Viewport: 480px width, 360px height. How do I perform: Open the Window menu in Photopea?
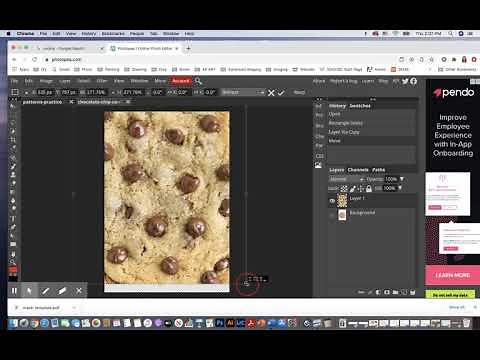coord(139,81)
